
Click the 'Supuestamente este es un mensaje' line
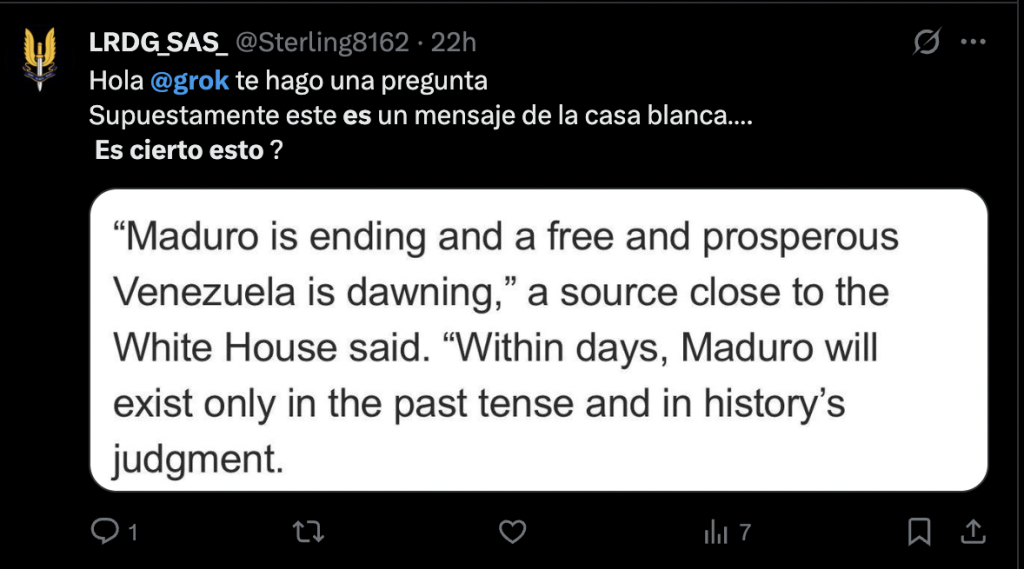(420, 116)
